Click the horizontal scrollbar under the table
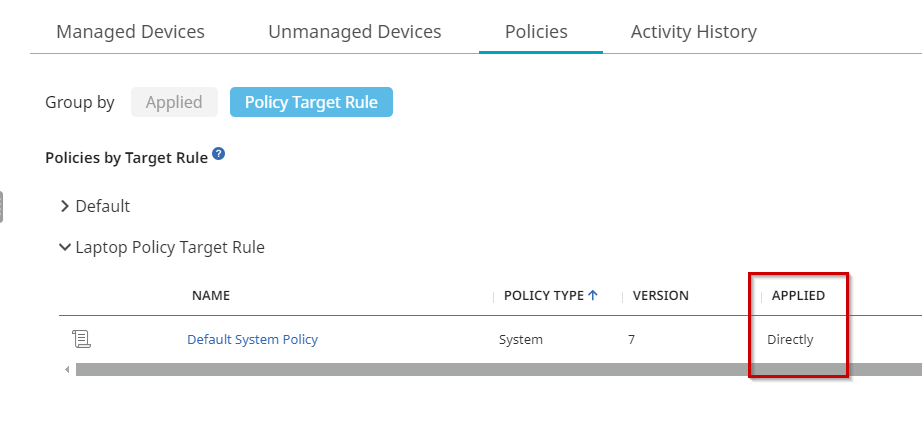 coord(480,370)
